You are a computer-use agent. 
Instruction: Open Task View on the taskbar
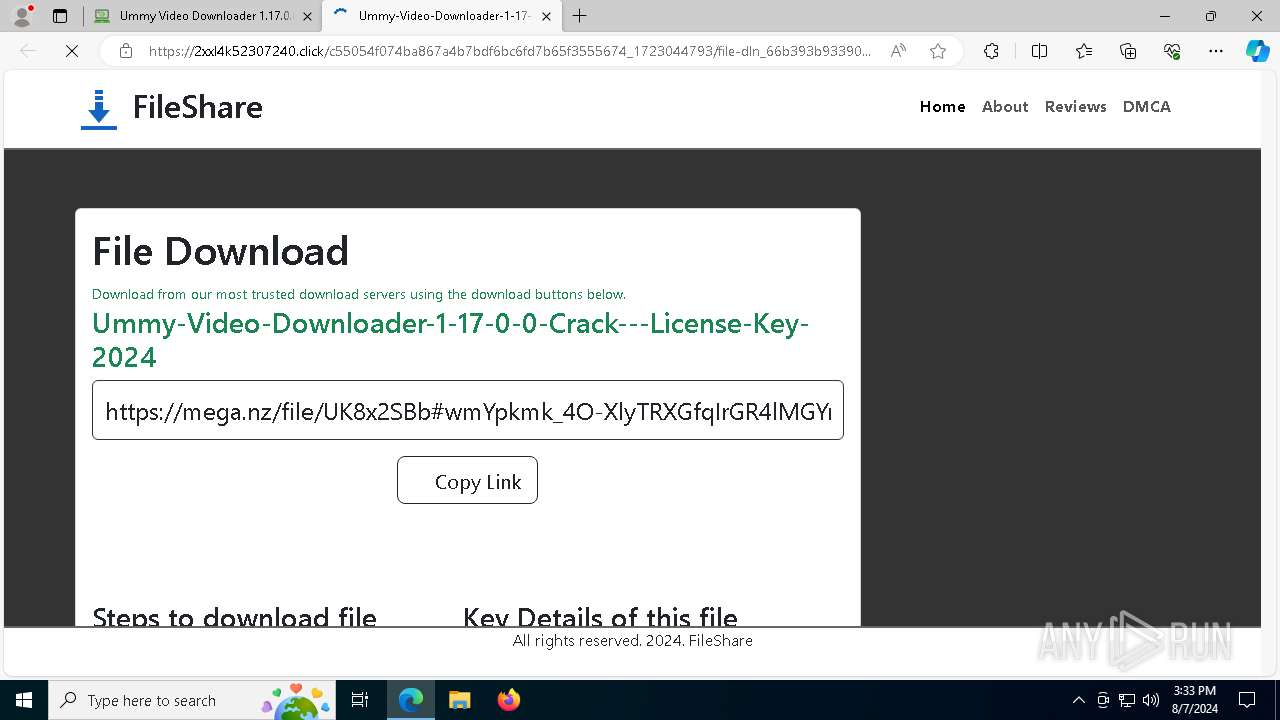[361, 700]
